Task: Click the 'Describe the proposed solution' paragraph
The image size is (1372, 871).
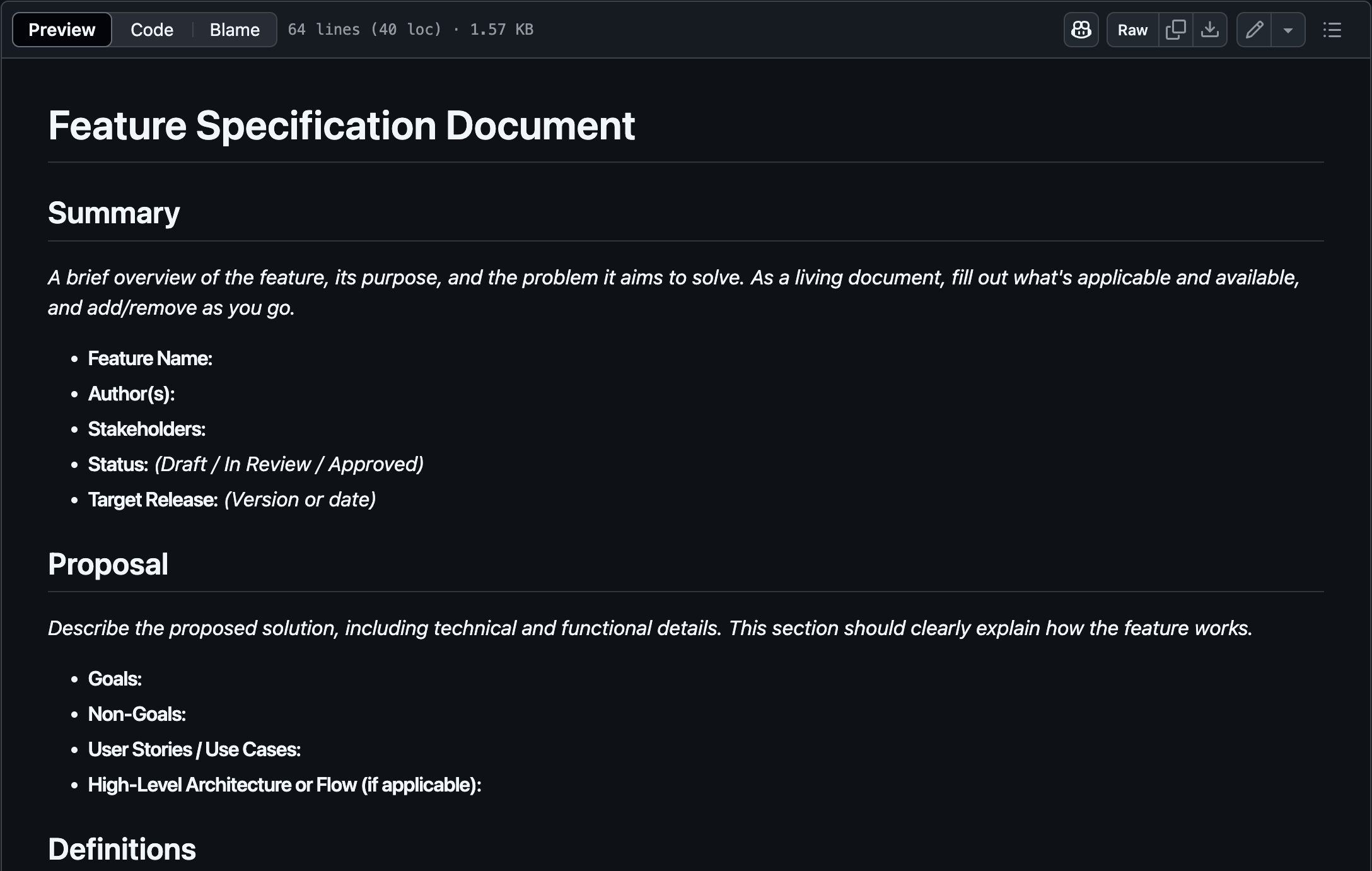Action: pyautogui.click(x=650, y=628)
